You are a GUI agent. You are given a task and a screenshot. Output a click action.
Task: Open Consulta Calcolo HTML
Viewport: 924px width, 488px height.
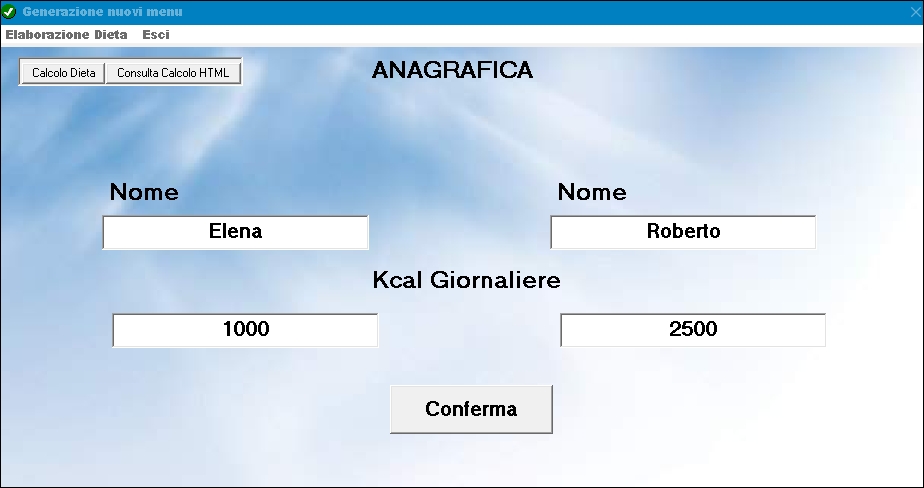point(173,73)
